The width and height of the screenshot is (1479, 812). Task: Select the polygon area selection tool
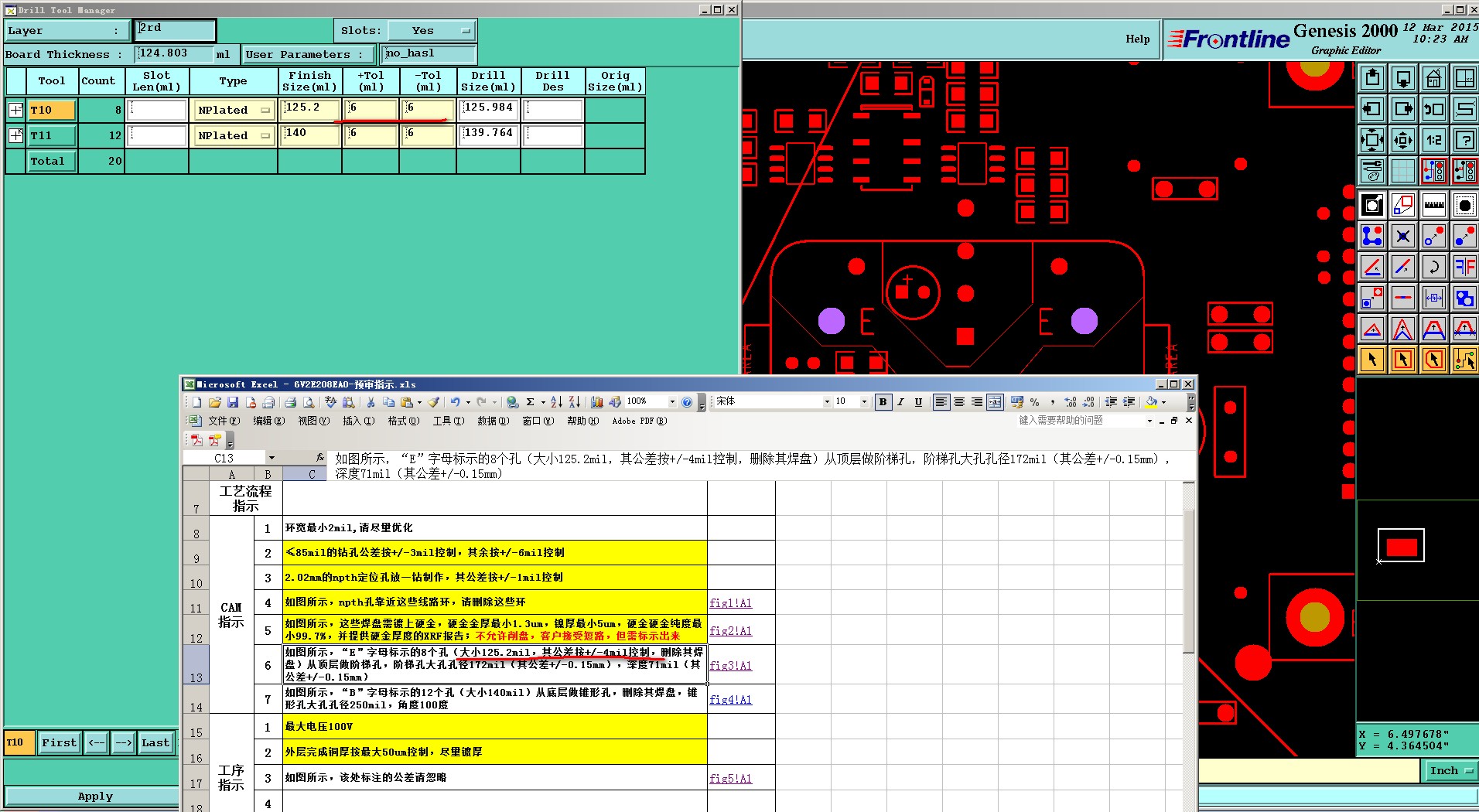coord(1433,360)
